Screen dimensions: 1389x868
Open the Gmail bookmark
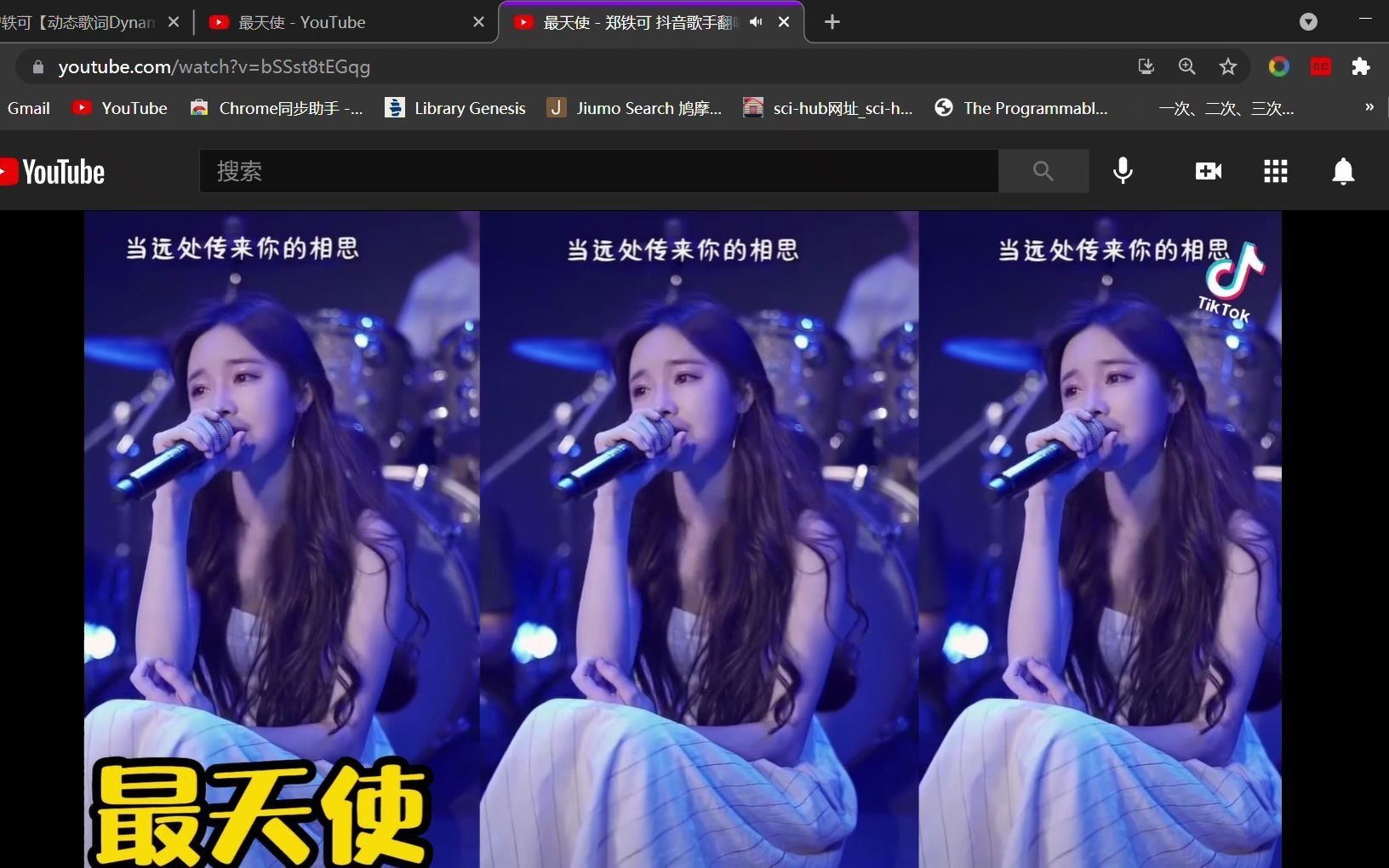[x=29, y=108]
